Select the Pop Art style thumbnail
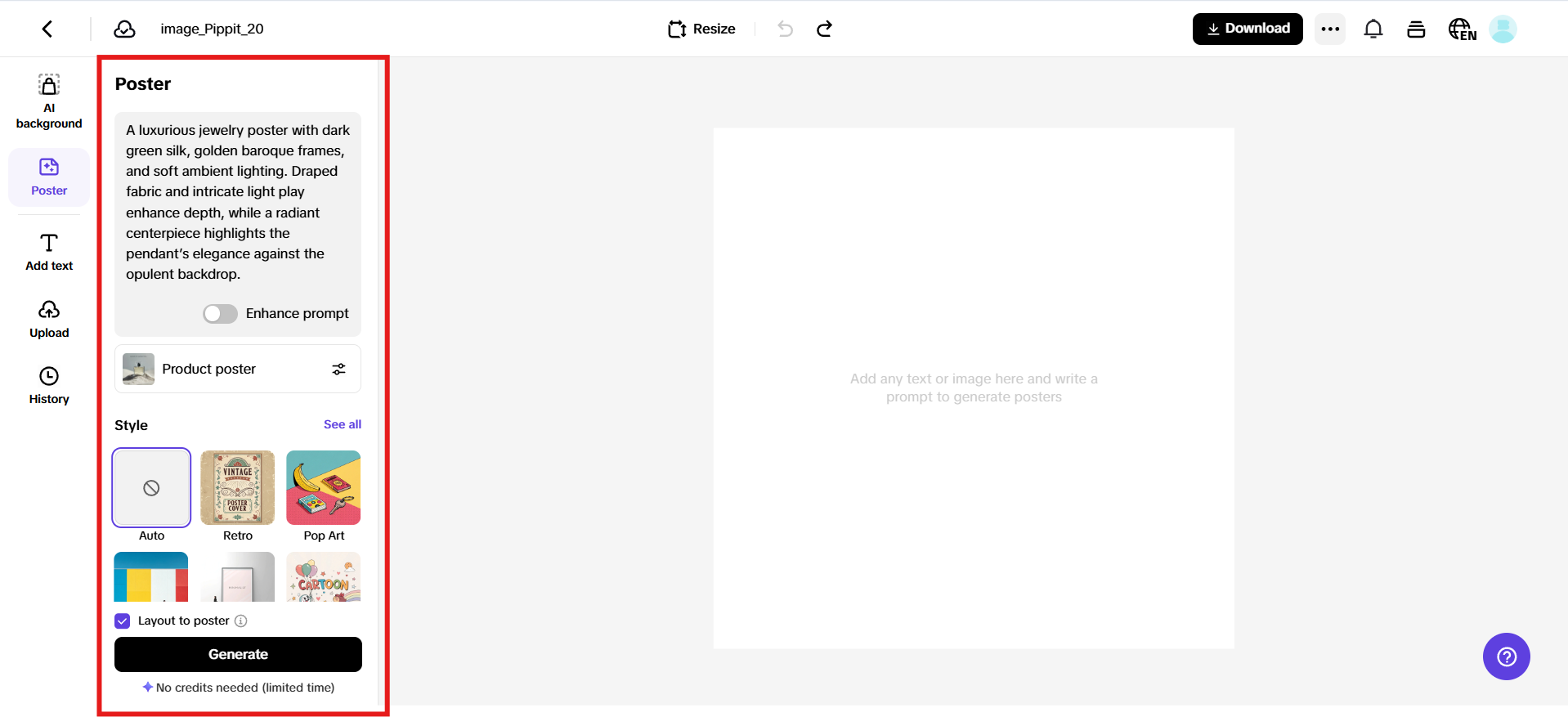Image resolution: width=1568 pixels, height=717 pixels. point(324,487)
